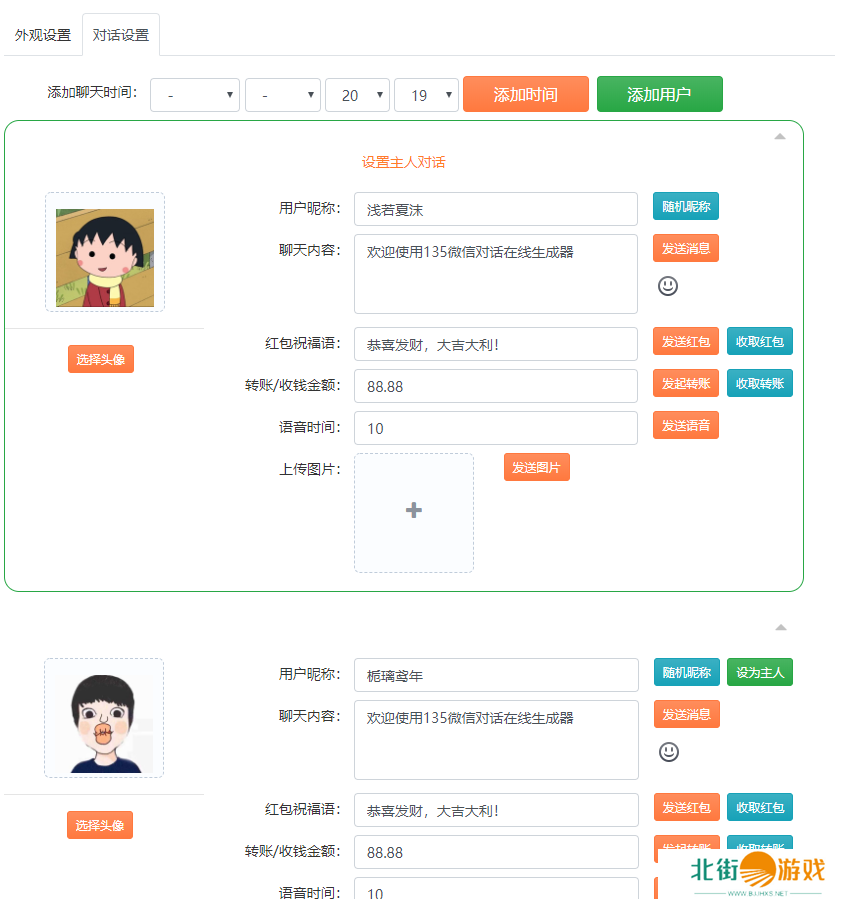The image size is (858, 899).
Task: Open the first chat time dropdown
Action: pos(195,95)
